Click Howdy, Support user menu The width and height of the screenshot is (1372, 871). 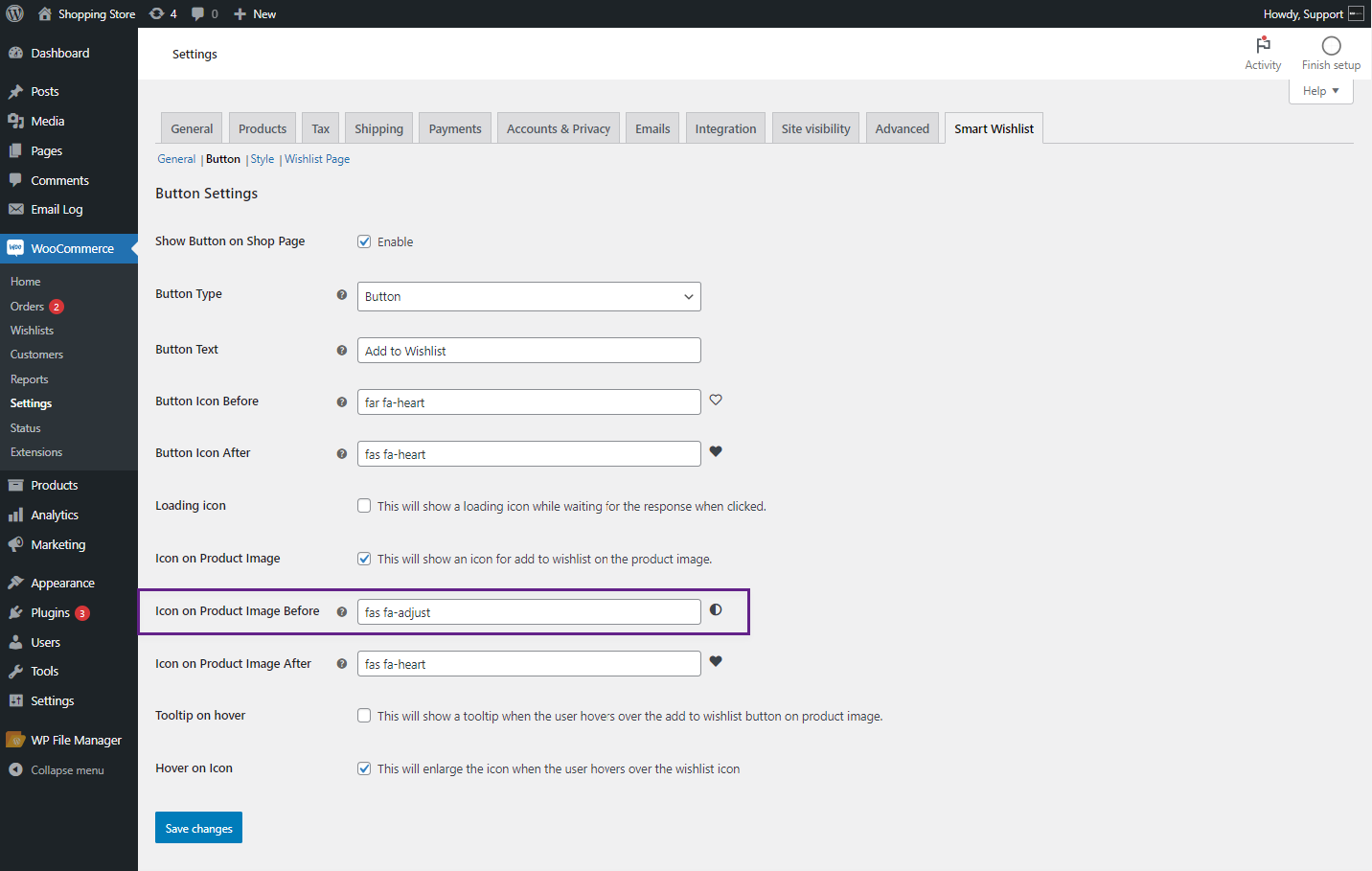pos(1313,13)
